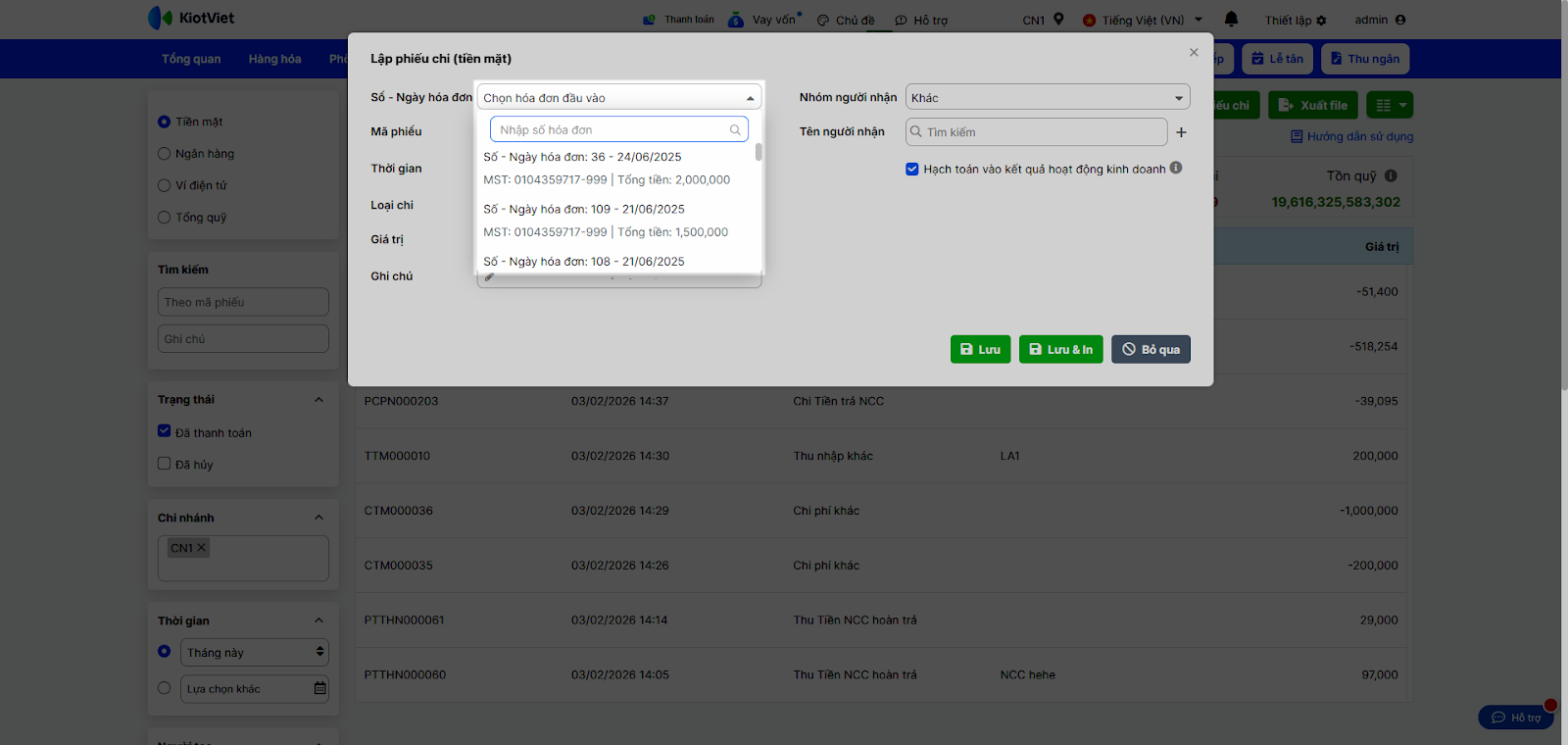Click the floating Hỗ trợ chat bubble
Image resolution: width=1568 pixels, height=745 pixels.
point(1516,717)
